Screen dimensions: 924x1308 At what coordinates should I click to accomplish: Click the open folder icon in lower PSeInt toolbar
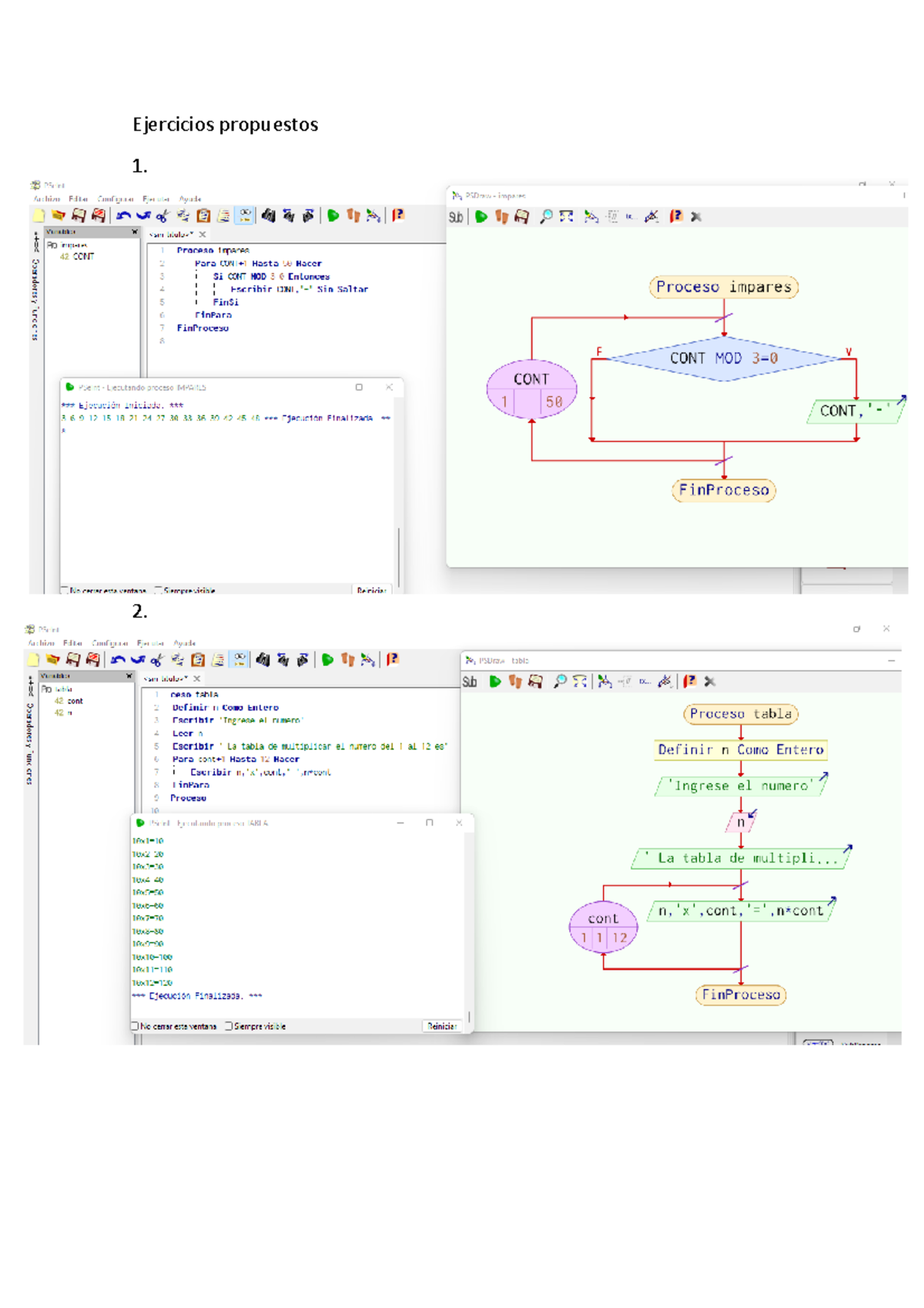click(x=52, y=659)
